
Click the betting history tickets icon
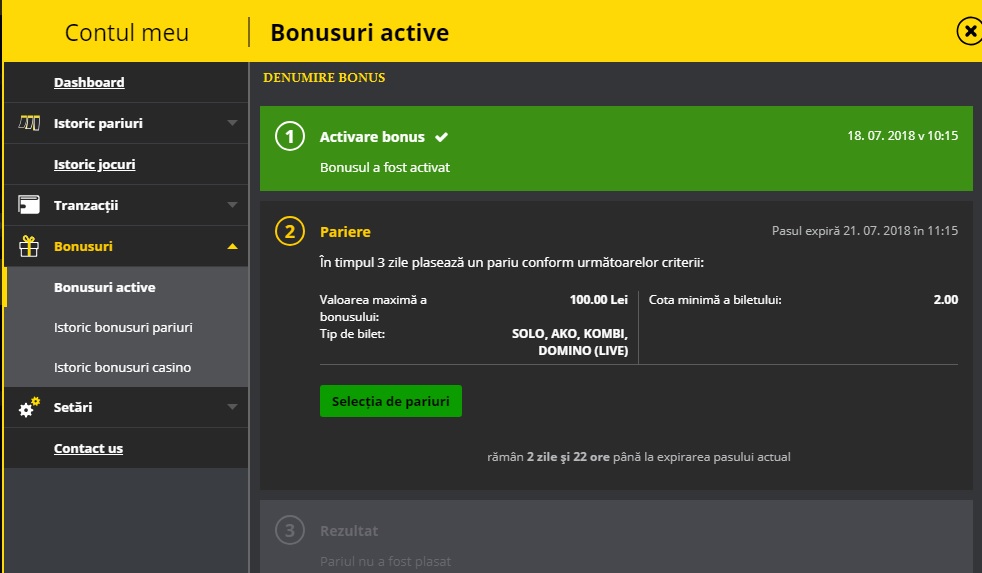point(29,123)
